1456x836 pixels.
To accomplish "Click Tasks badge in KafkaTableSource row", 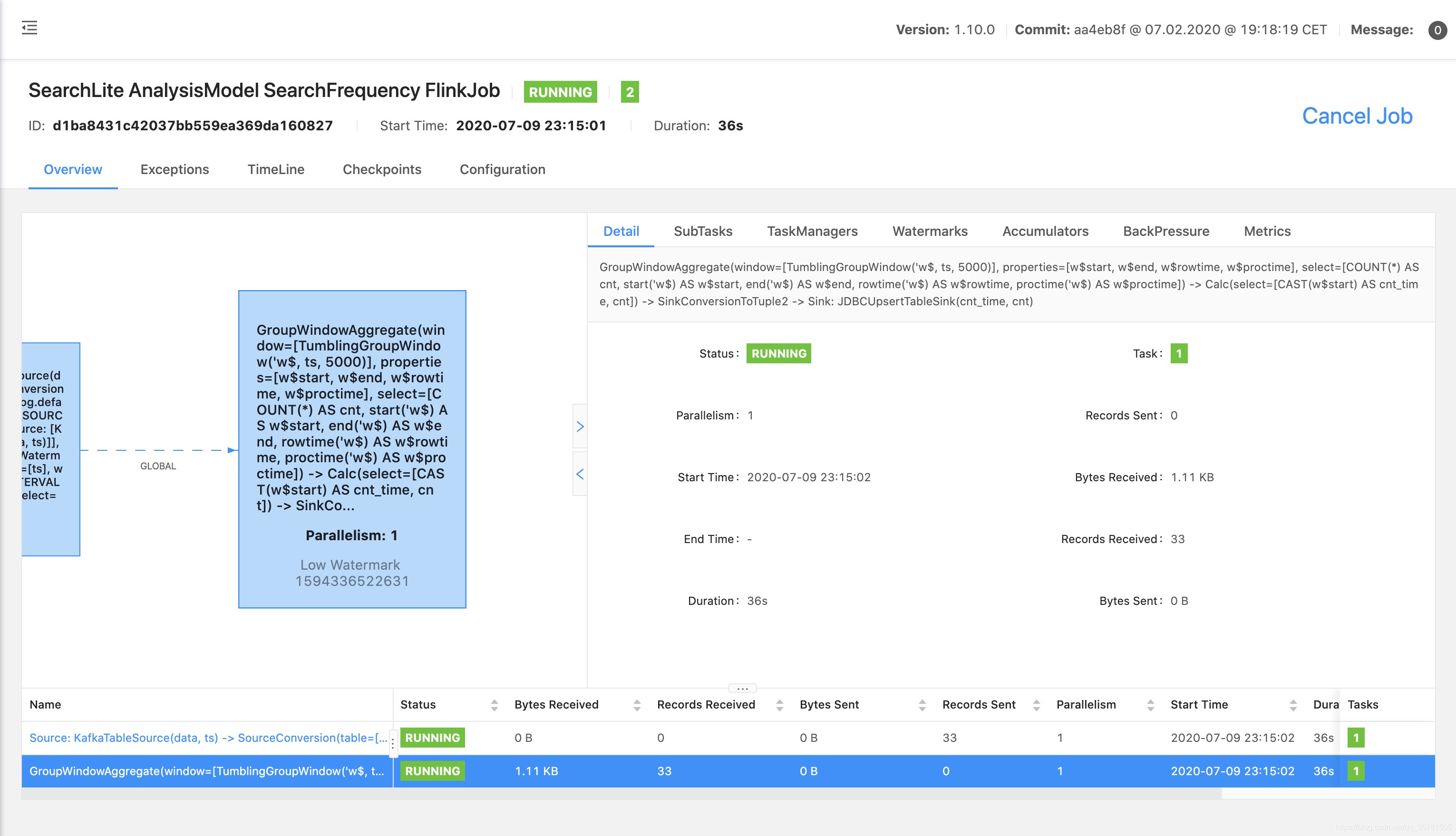I will pyautogui.click(x=1356, y=738).
